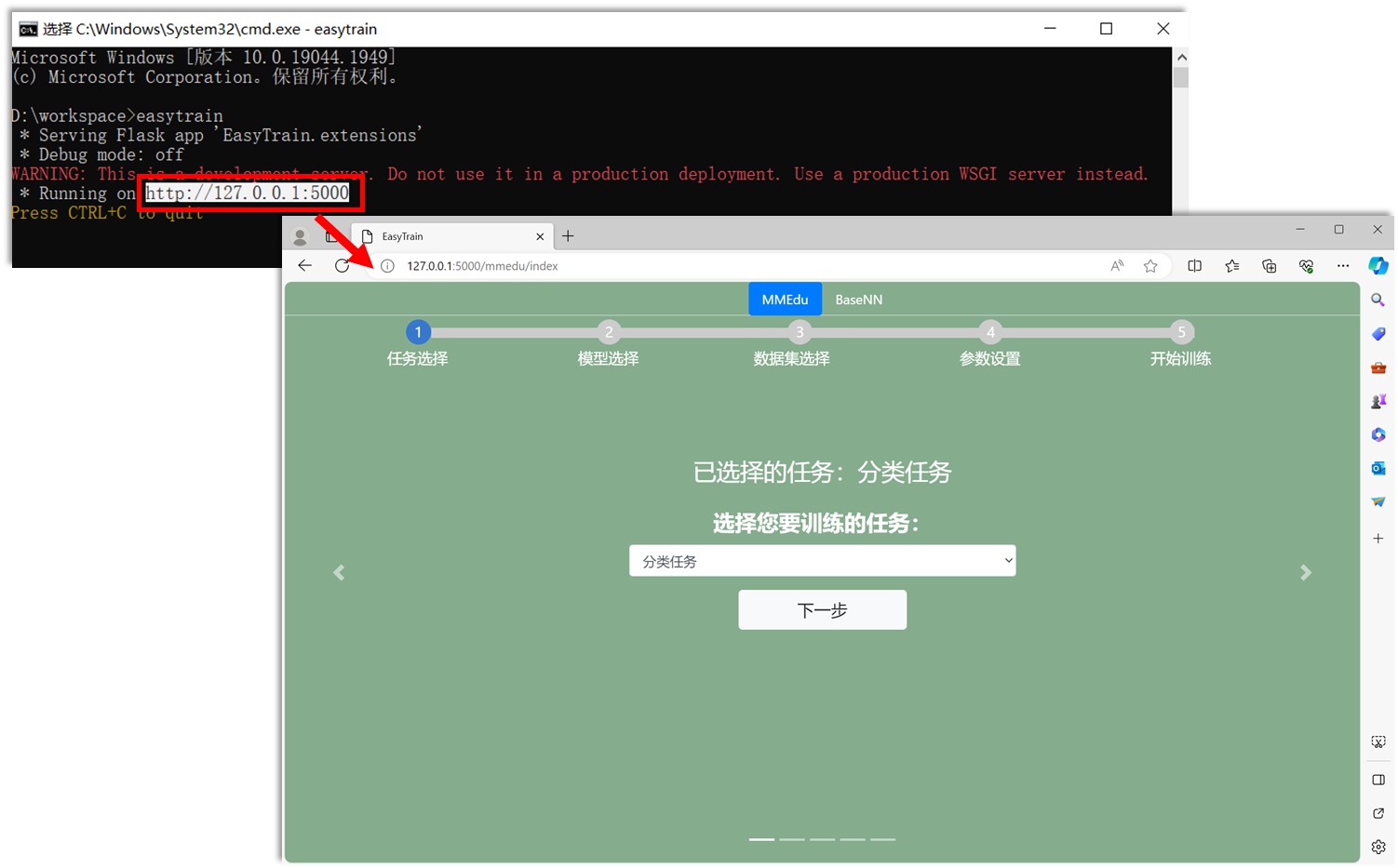This screenshot has height=868, width=1398.
Task: Reload the EasyTrain page
Action: tap(342, 265)
